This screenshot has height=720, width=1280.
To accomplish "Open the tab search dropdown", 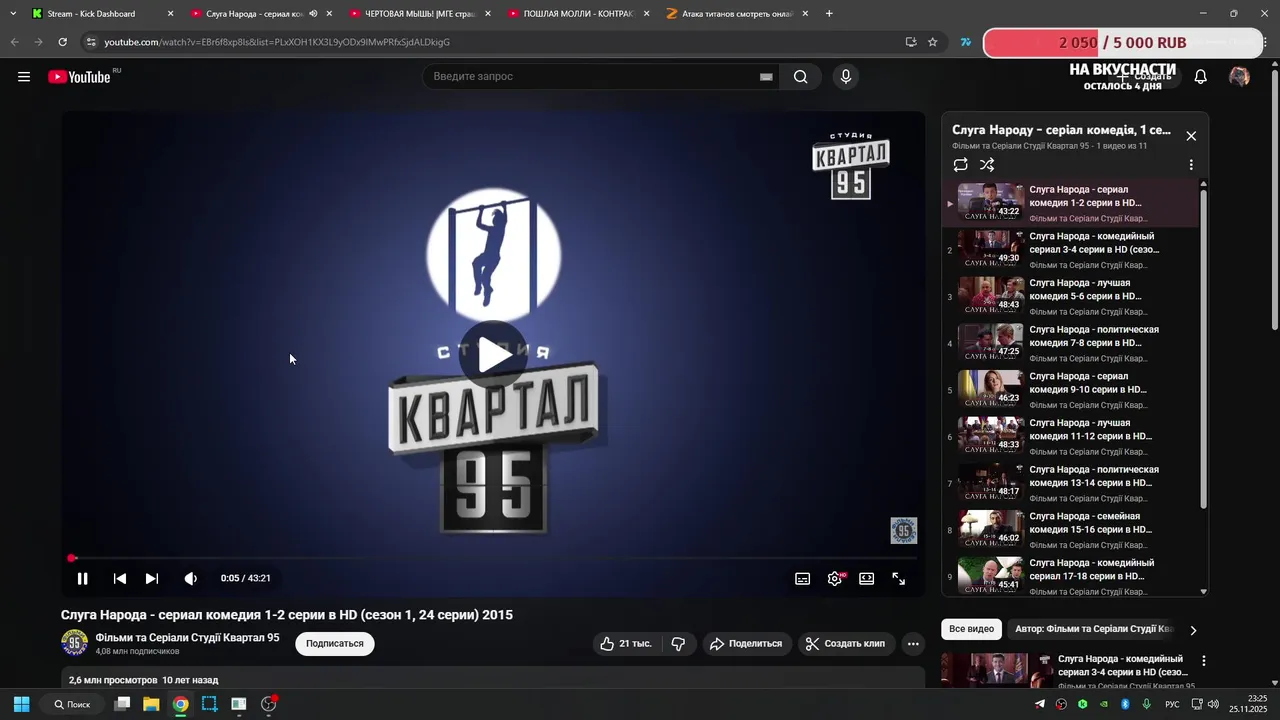I will 13,14.
